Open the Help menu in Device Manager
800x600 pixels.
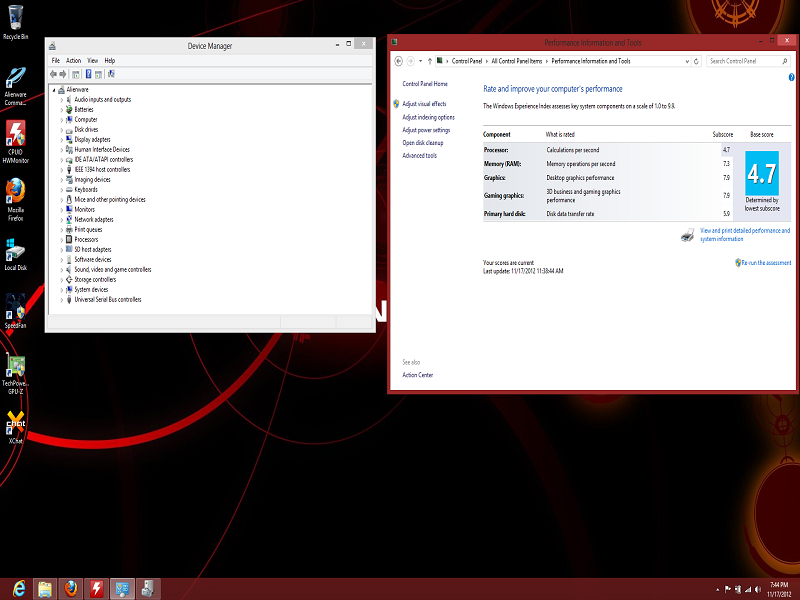(x=110, y=60)
